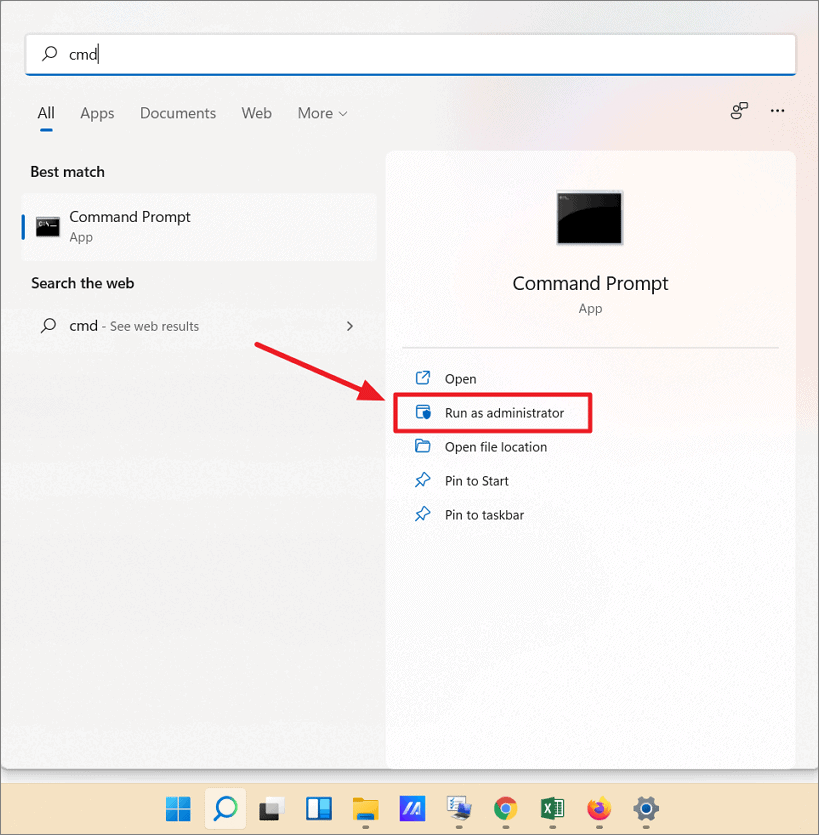Open Settings from the taskbar gear icon
Image resolution: width=819 pixels, height=835 pixels.
(645, 809)
